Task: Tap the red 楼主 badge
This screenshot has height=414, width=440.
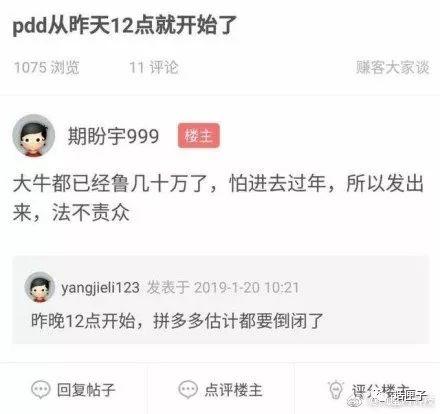Action: (199, 136)
